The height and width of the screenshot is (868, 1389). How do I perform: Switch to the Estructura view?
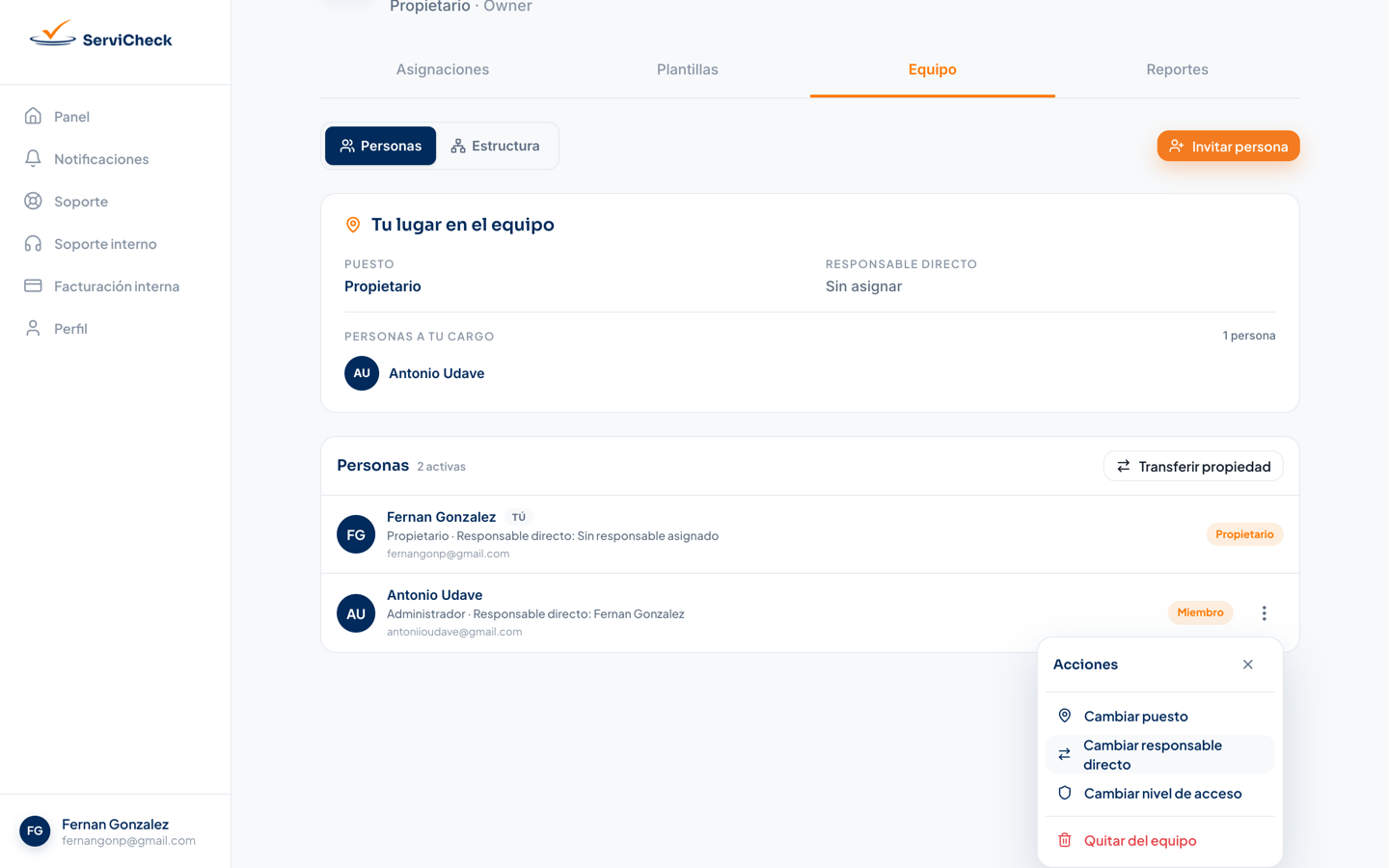(496, 146)
